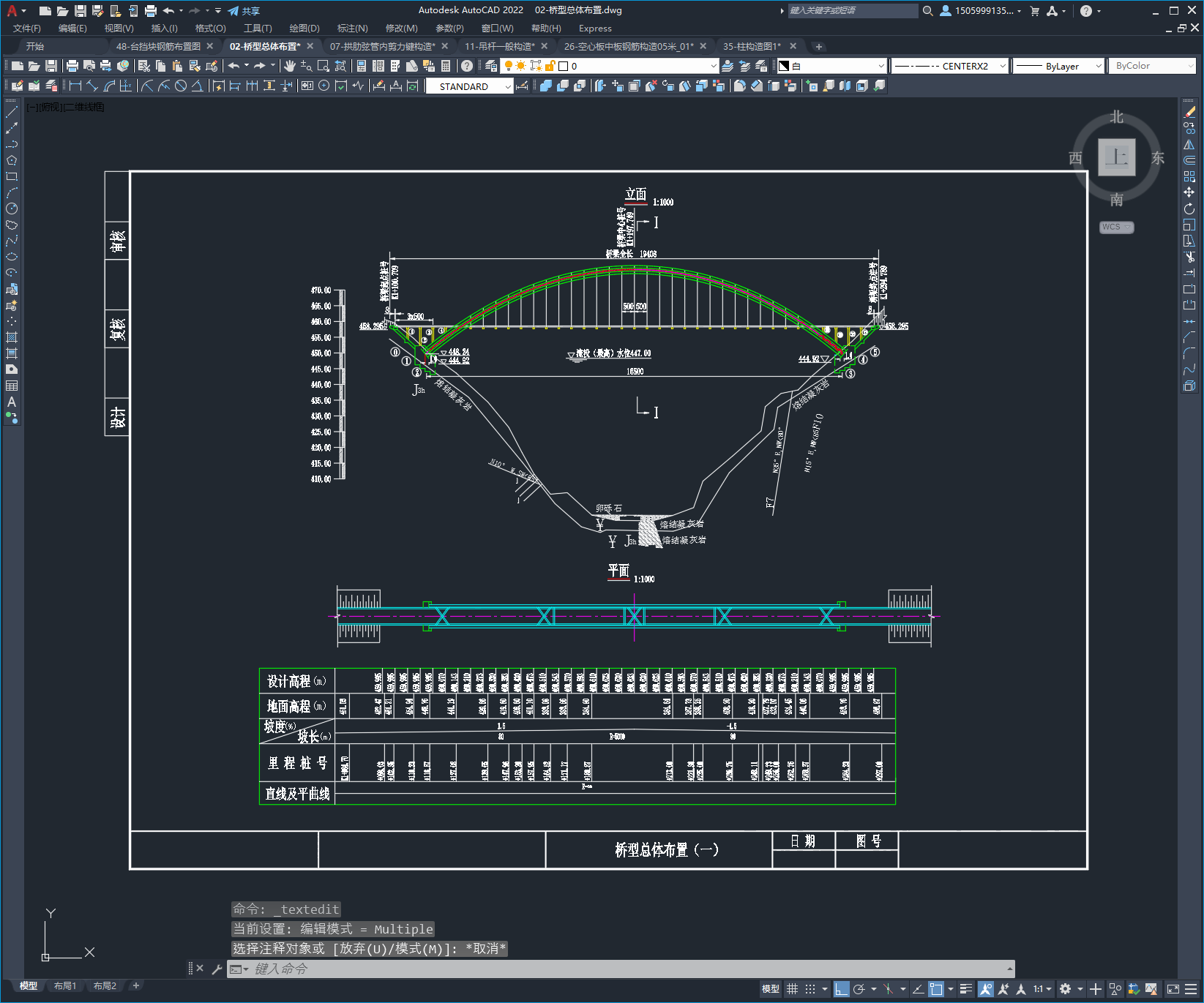Toggle snap mode in status bar
The width and height of the screenshot is (1204, 1003).
pyautogui.click(x=810, y=989)
